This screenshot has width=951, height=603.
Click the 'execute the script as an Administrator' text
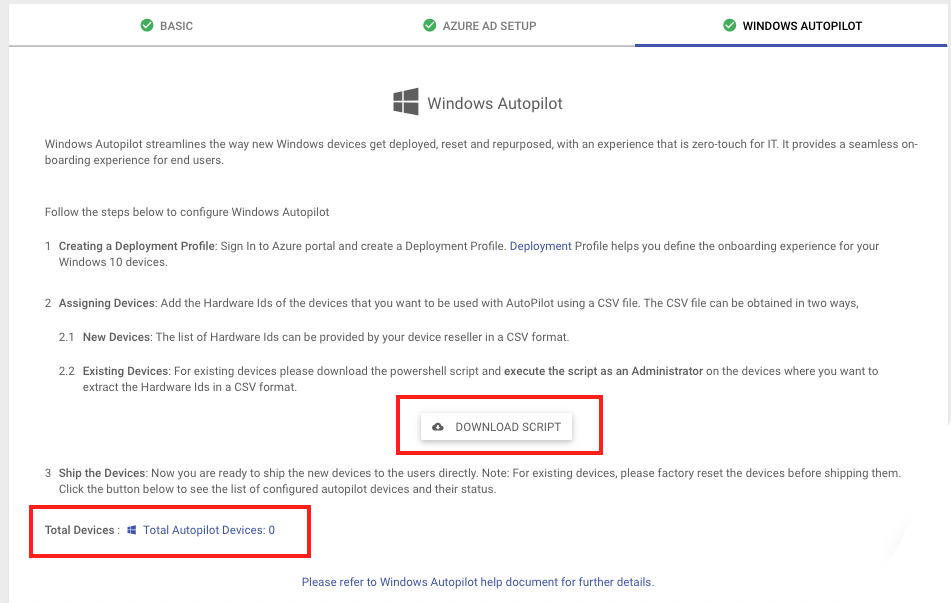(603, 371)
